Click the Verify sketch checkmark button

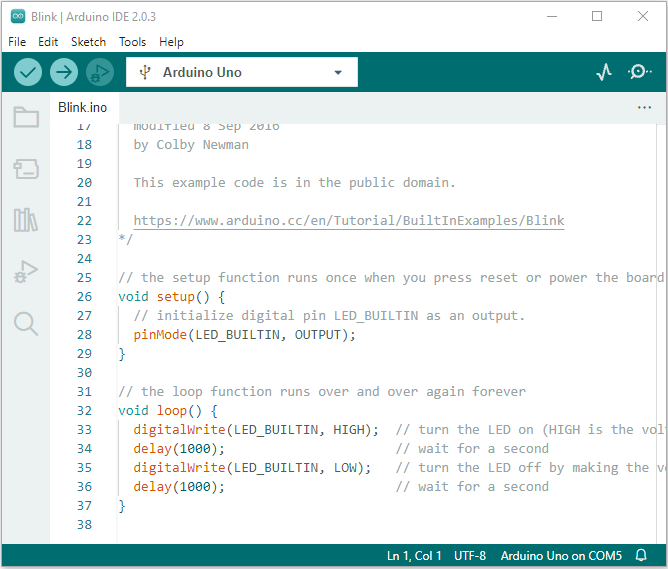click(x=28, y=72)
